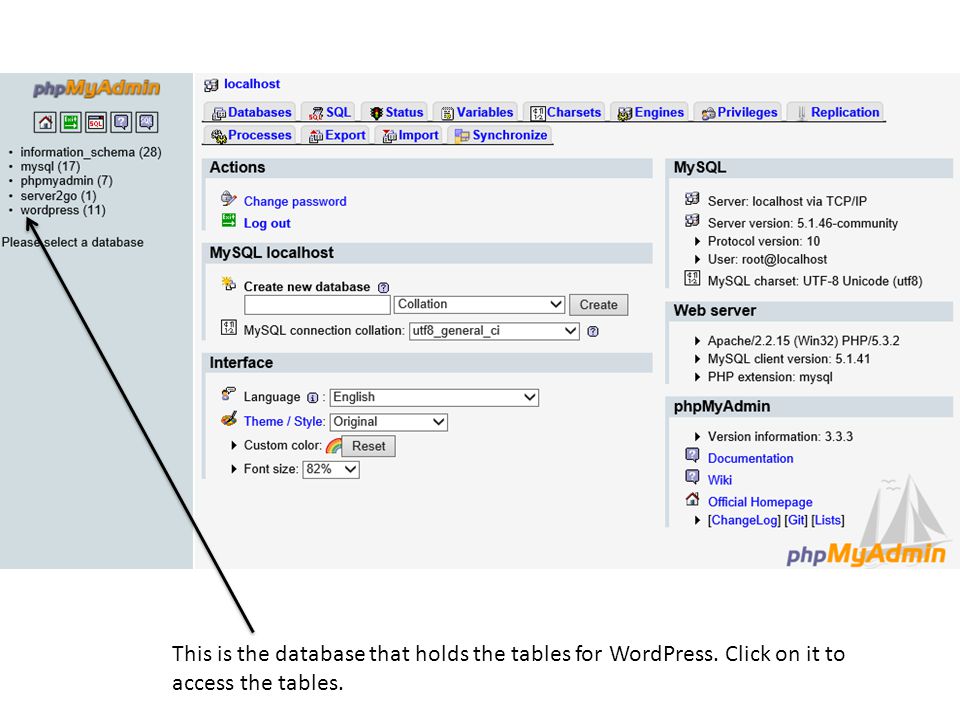Select the mysql database in sidebar

(50, 167)
